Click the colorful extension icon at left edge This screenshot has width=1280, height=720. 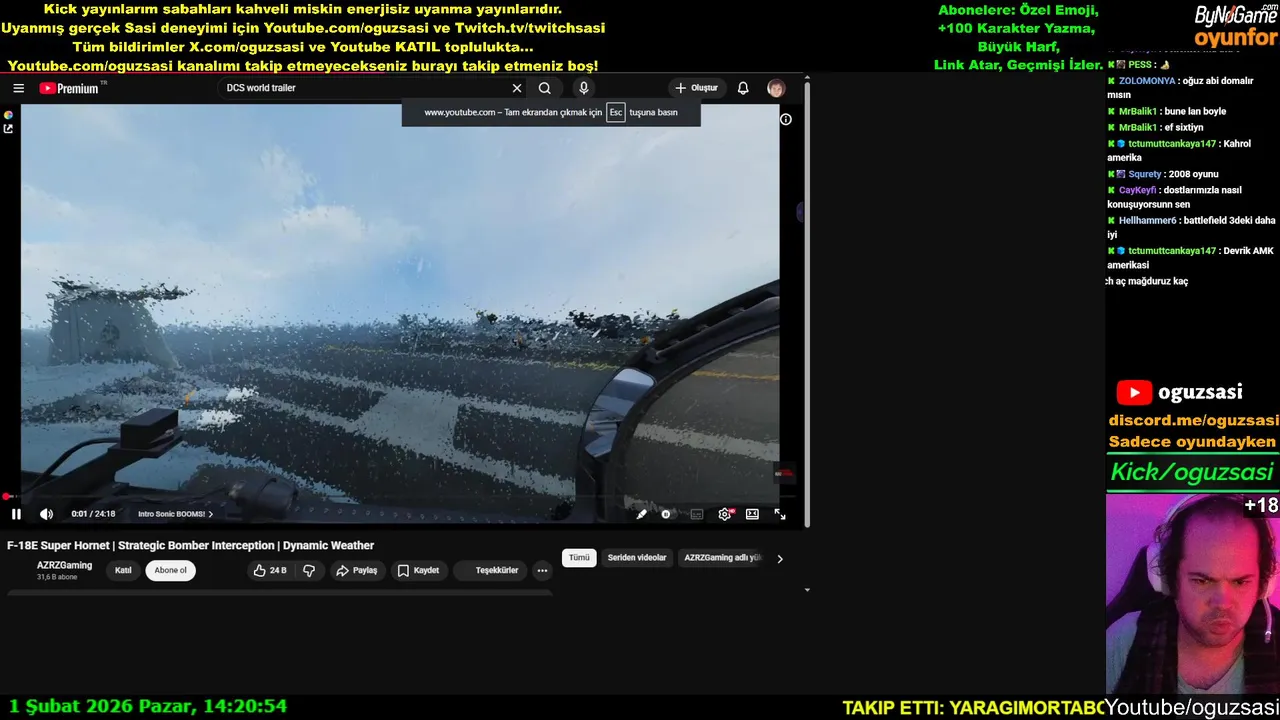tap(8, 115)
